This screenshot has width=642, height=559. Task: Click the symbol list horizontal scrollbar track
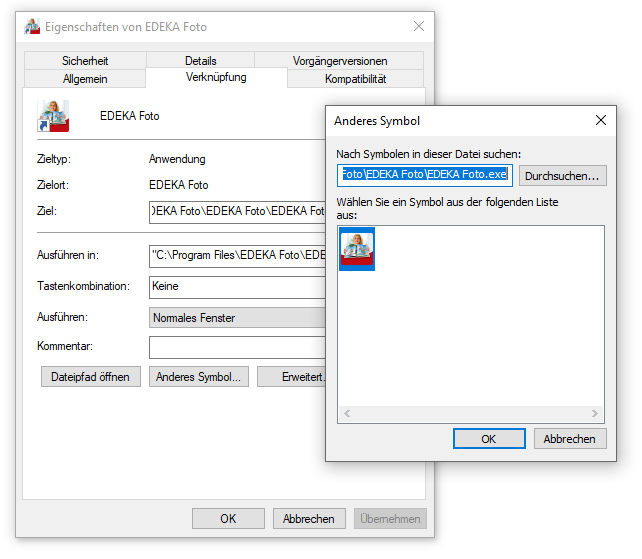point(470,413)
